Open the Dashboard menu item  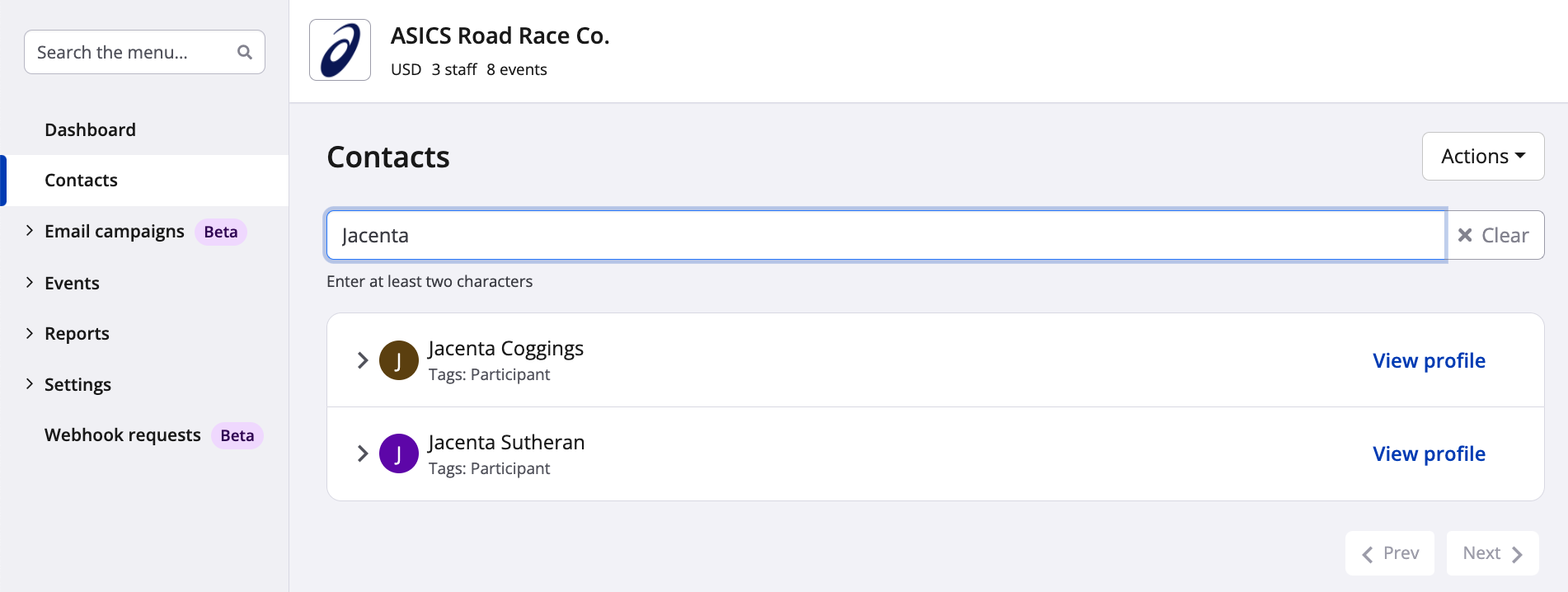(x=90, y=129)
